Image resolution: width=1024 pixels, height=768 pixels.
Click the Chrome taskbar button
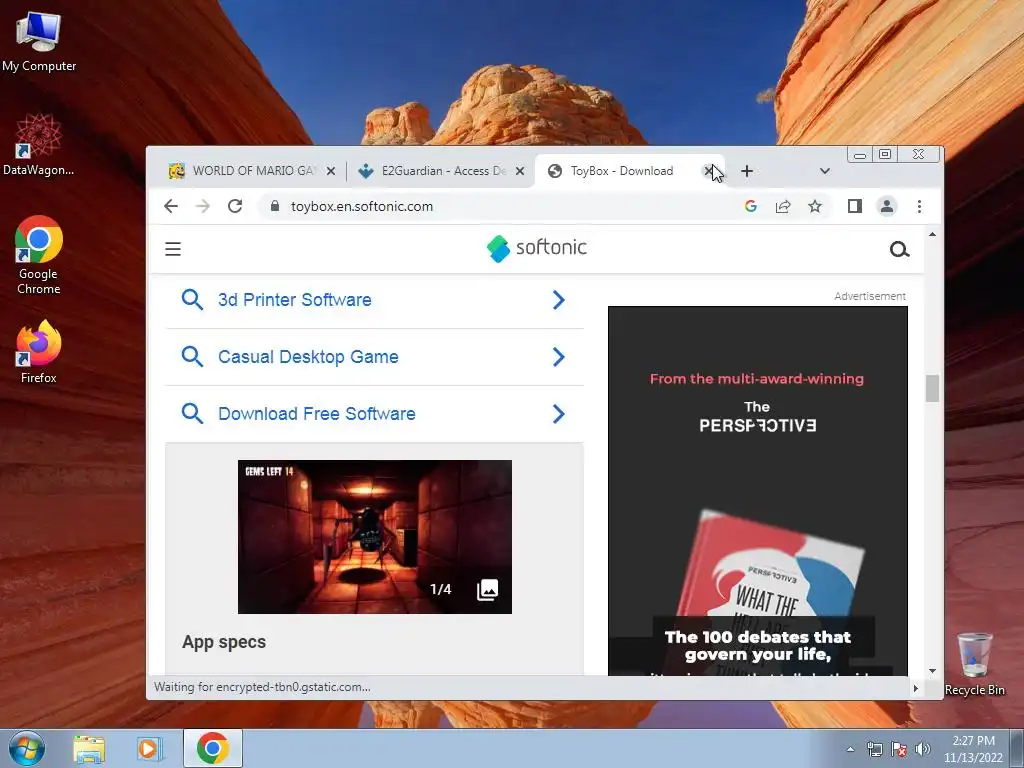213,748
